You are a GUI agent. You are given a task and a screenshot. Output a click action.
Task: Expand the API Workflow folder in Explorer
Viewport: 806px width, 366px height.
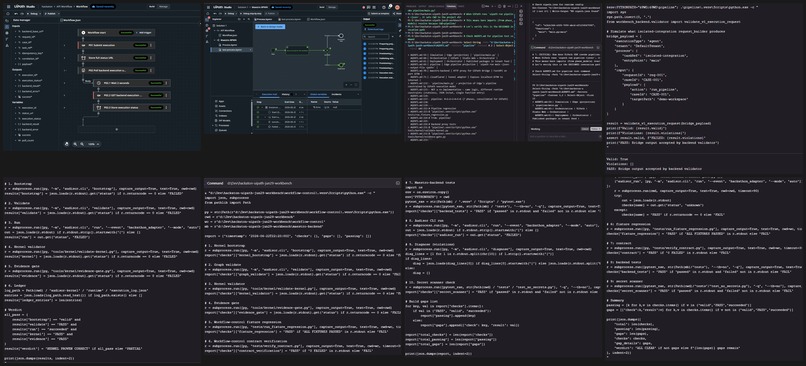coord(215,30)
